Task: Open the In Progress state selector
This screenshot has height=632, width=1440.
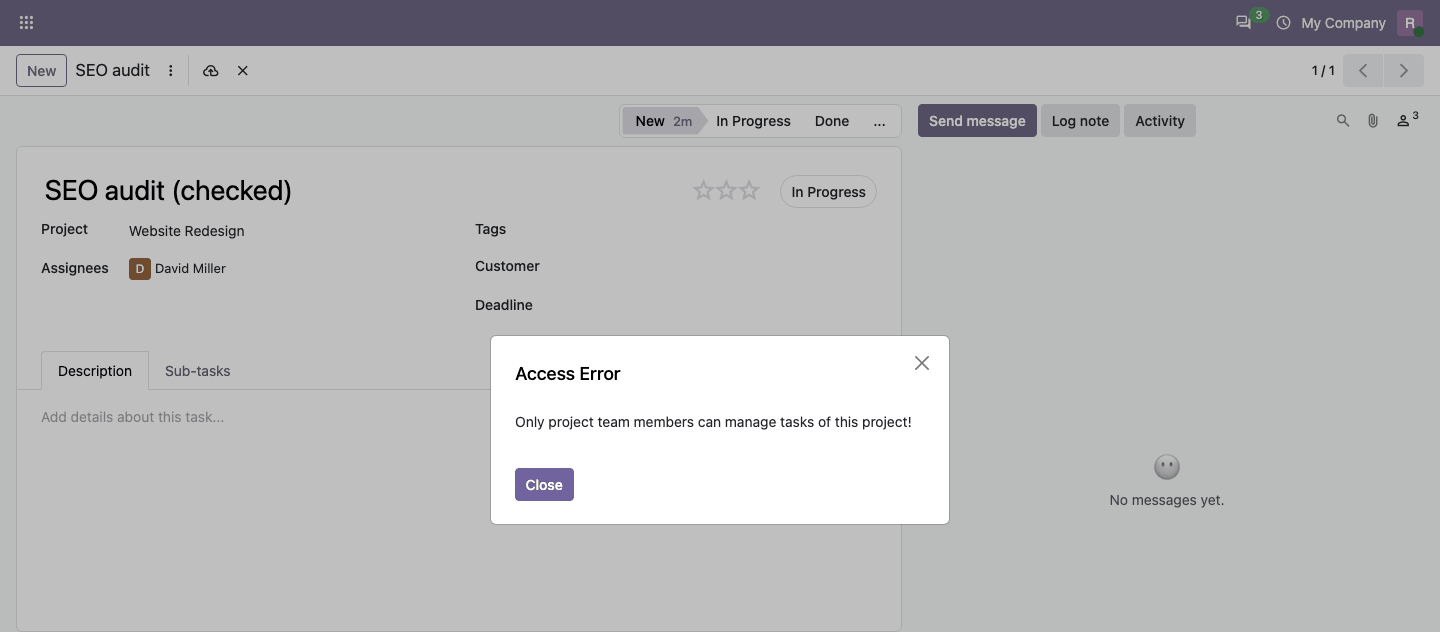Action: tap(828, 192)
